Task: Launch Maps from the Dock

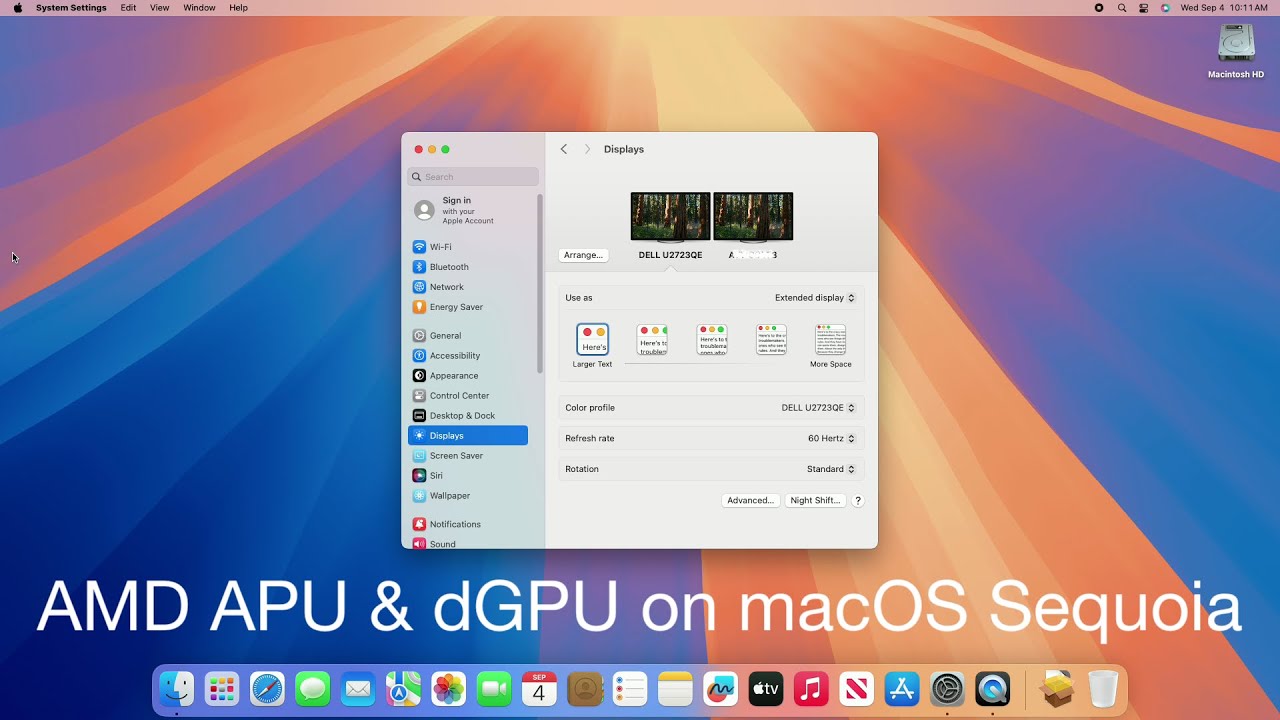Action: click(x=403, y=689)
